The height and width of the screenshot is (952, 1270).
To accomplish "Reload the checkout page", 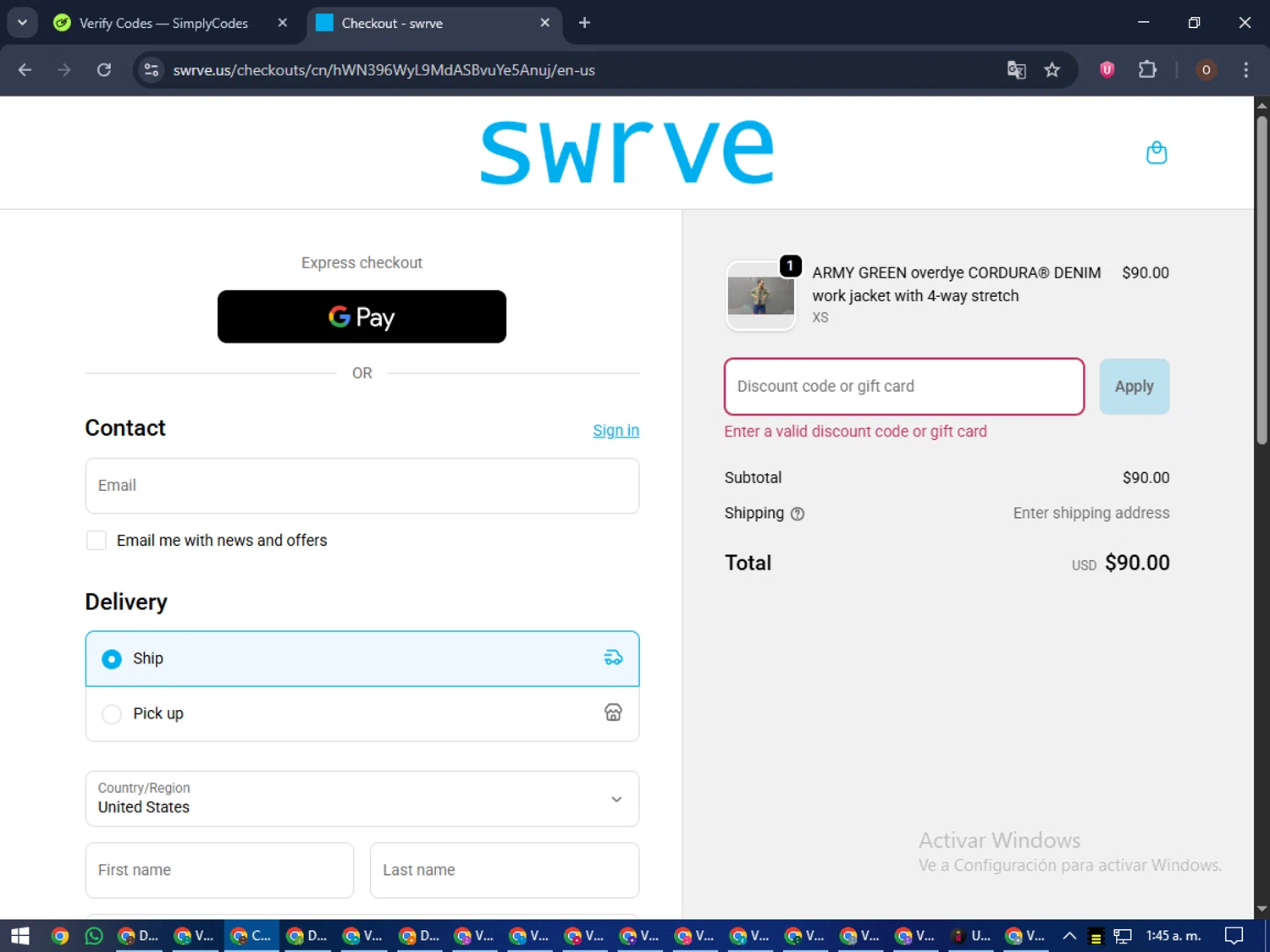I will [104, 69].
